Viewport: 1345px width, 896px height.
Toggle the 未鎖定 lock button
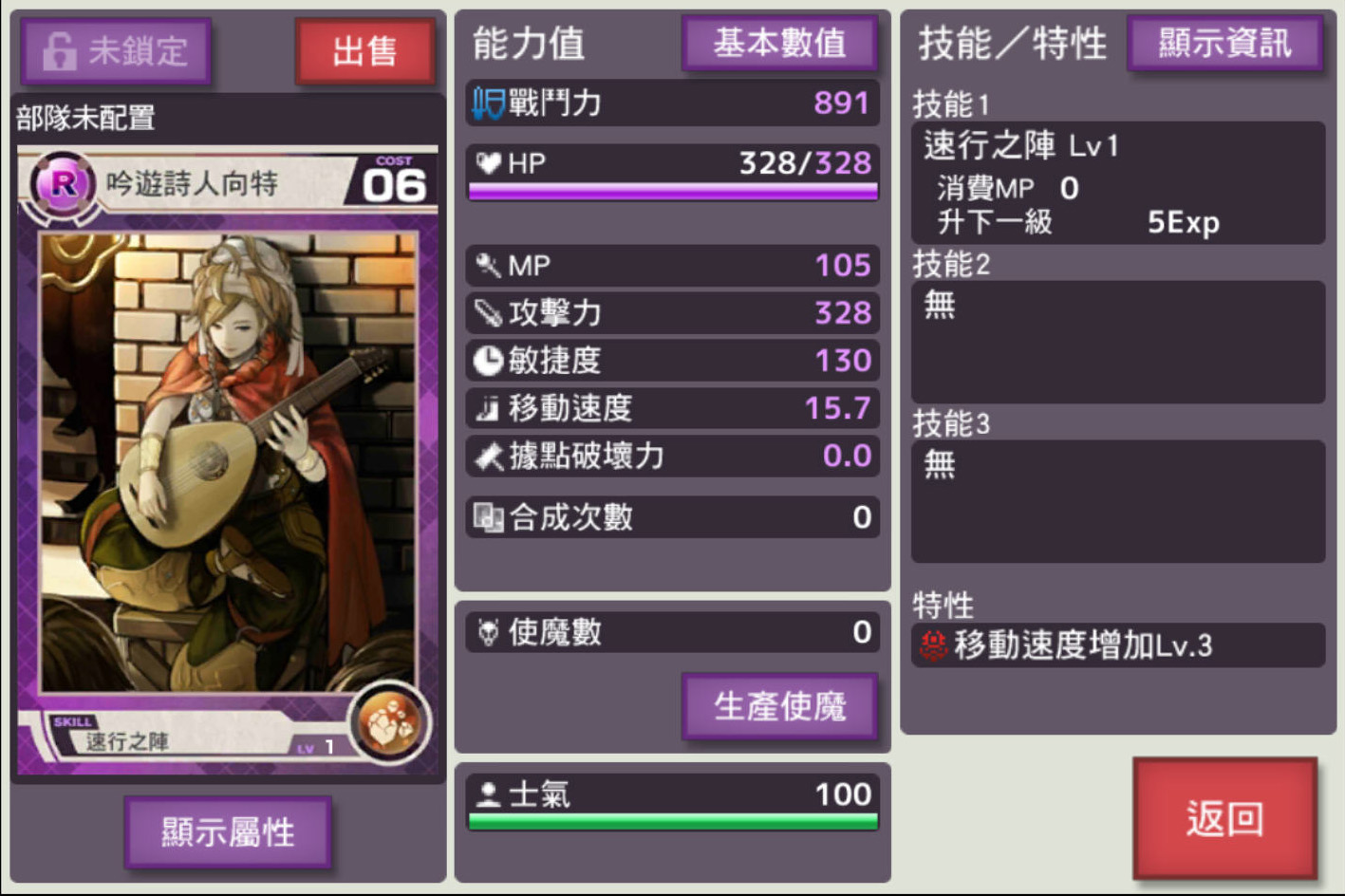(x=116, y=50)
